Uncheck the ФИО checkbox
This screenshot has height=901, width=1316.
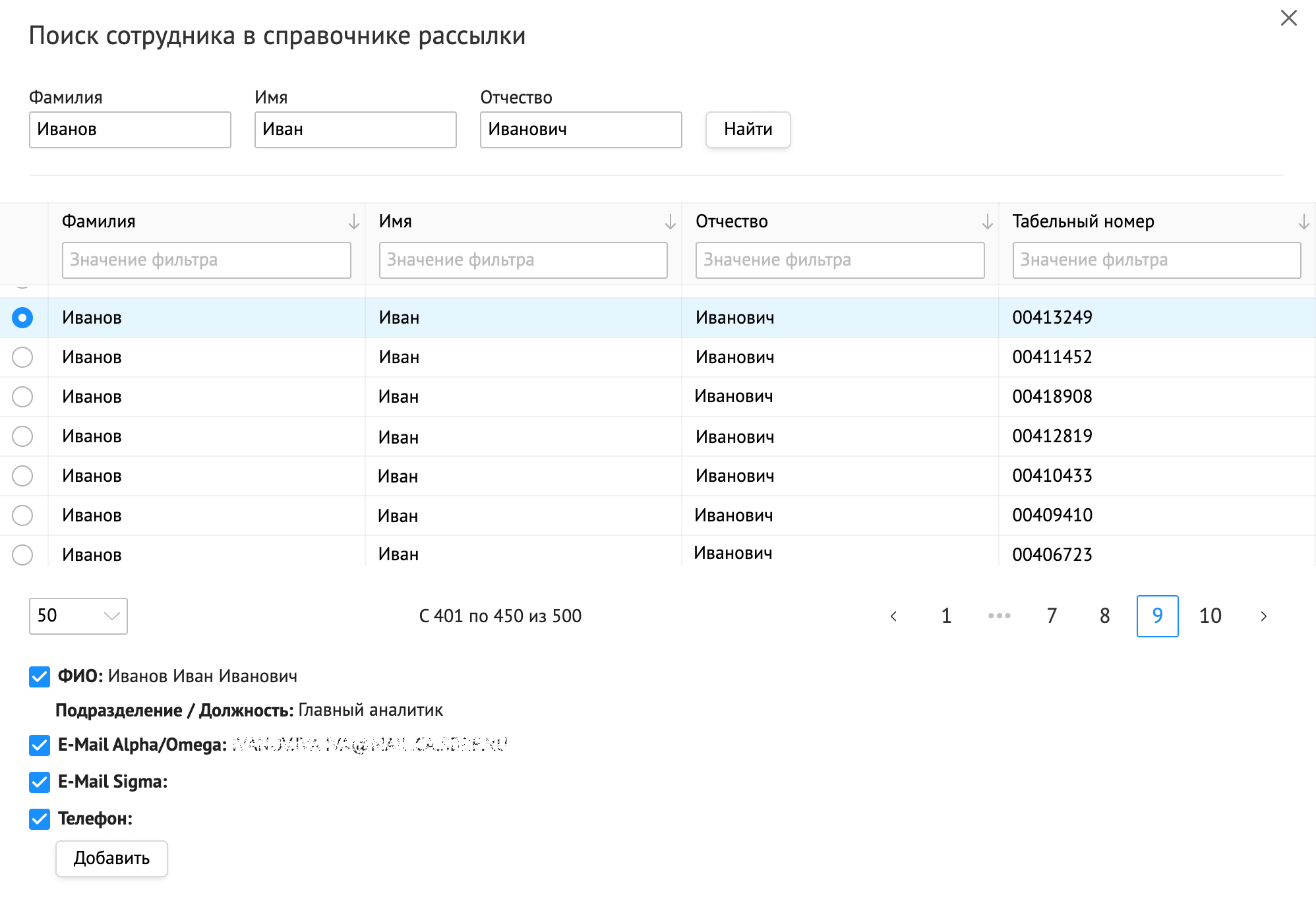[40, 677]
